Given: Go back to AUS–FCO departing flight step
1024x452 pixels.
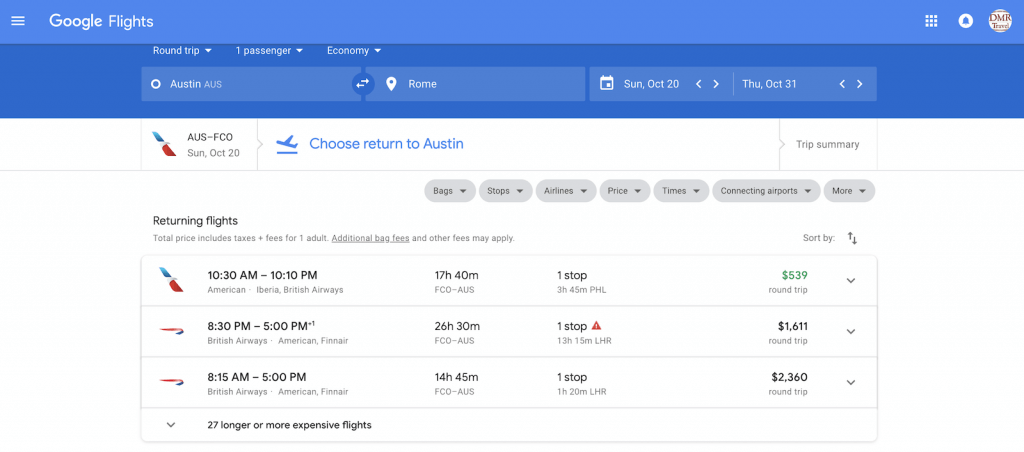Looking at the screenshot, I should click(x=199, y=144).
